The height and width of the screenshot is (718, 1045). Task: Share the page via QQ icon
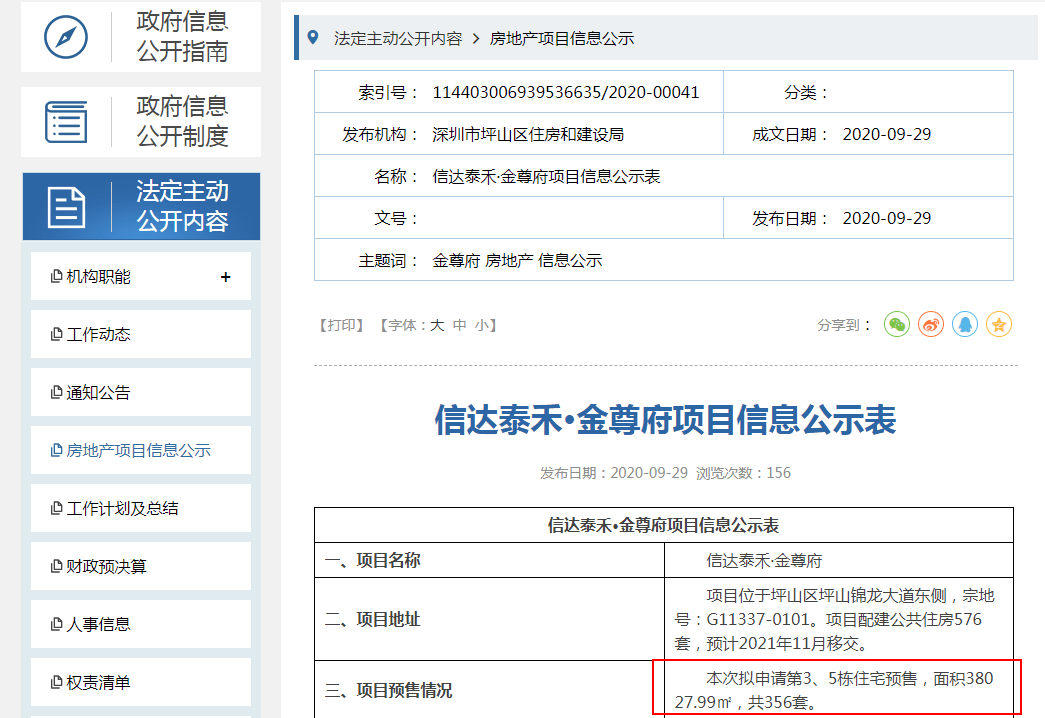click(965, 325)
